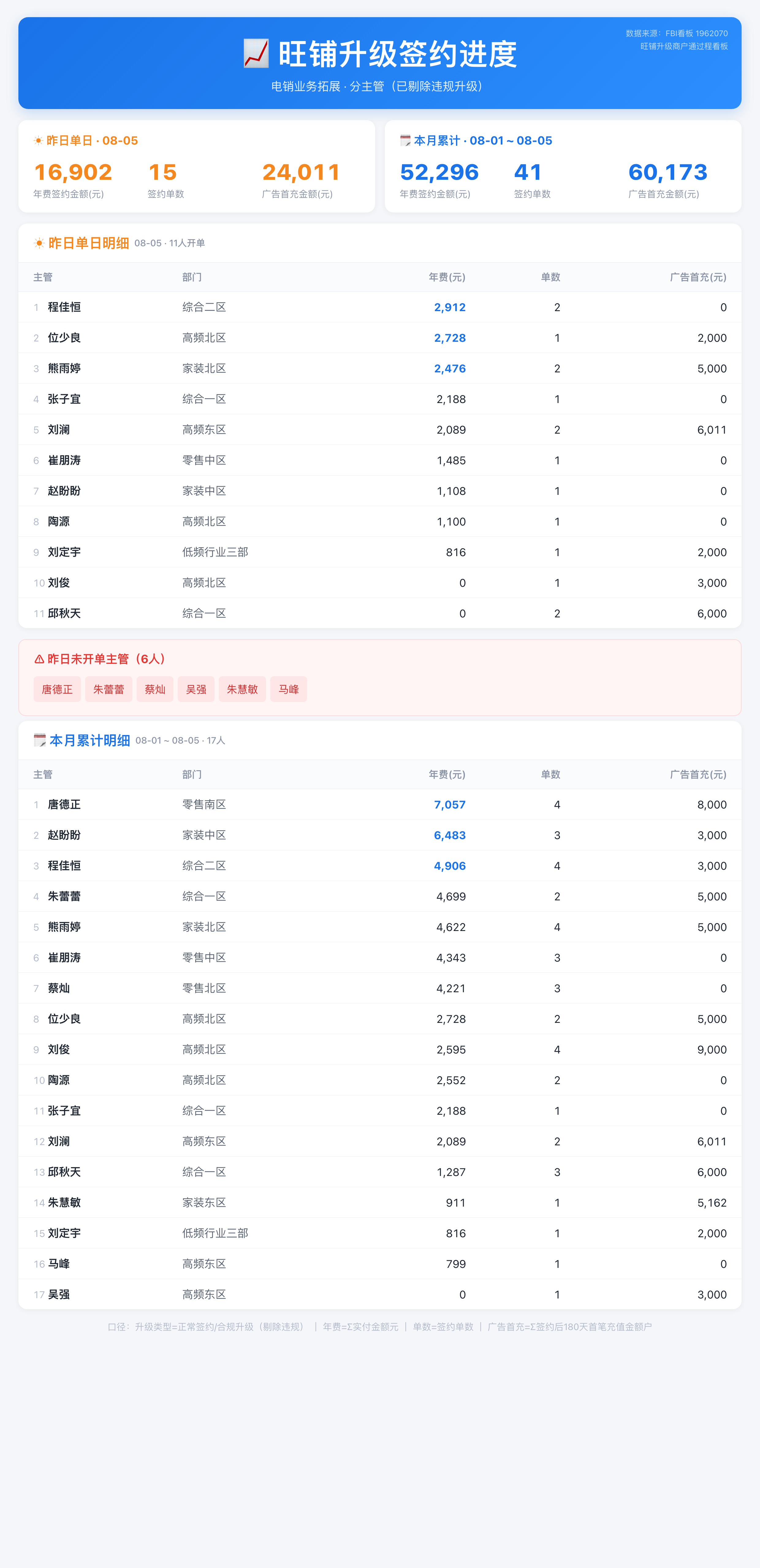
Task: Select the 马峰 tag in 昨日未开单主管
Action: (289, 689)
